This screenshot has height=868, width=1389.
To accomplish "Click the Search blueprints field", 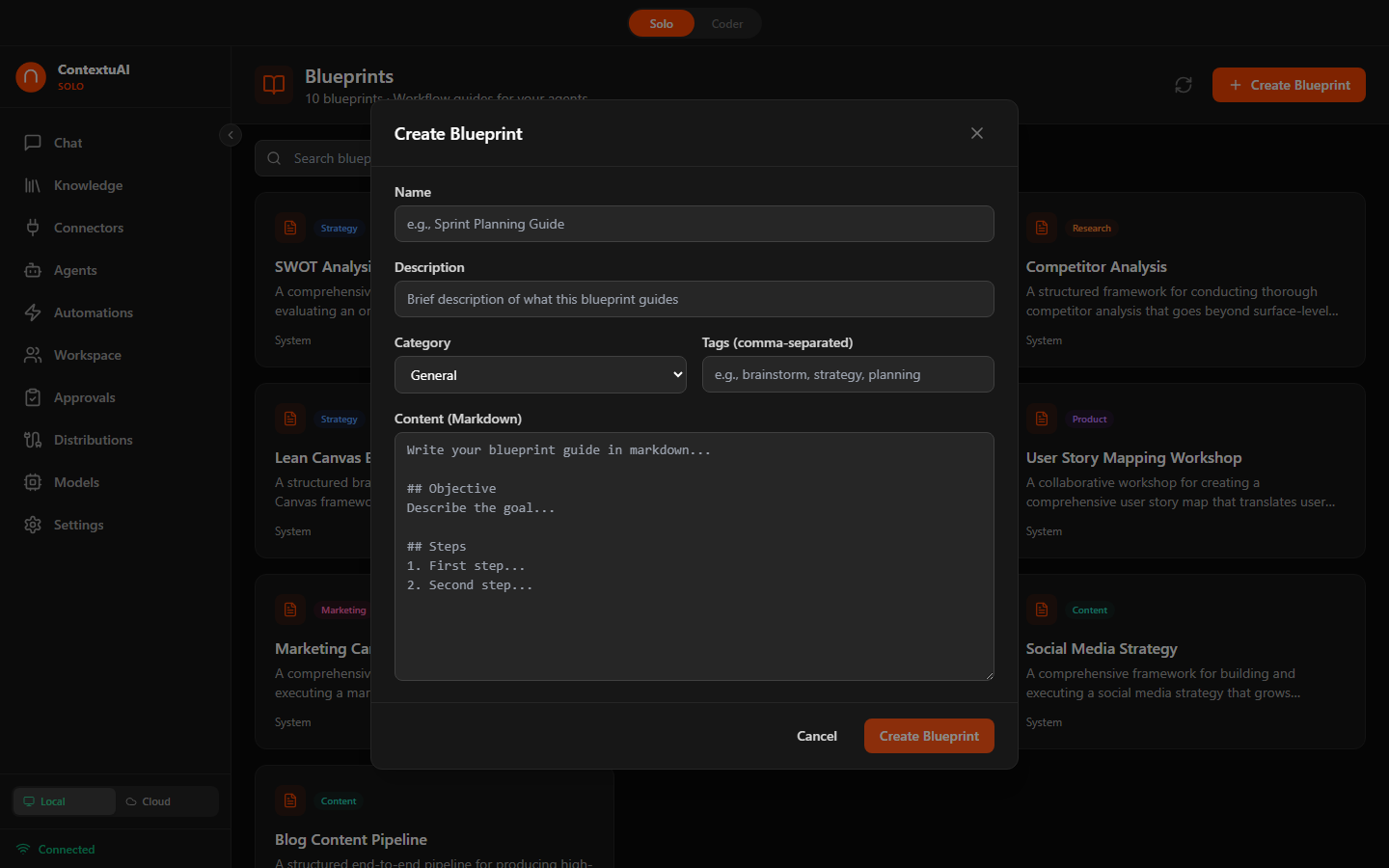I will tap(313, 158).
